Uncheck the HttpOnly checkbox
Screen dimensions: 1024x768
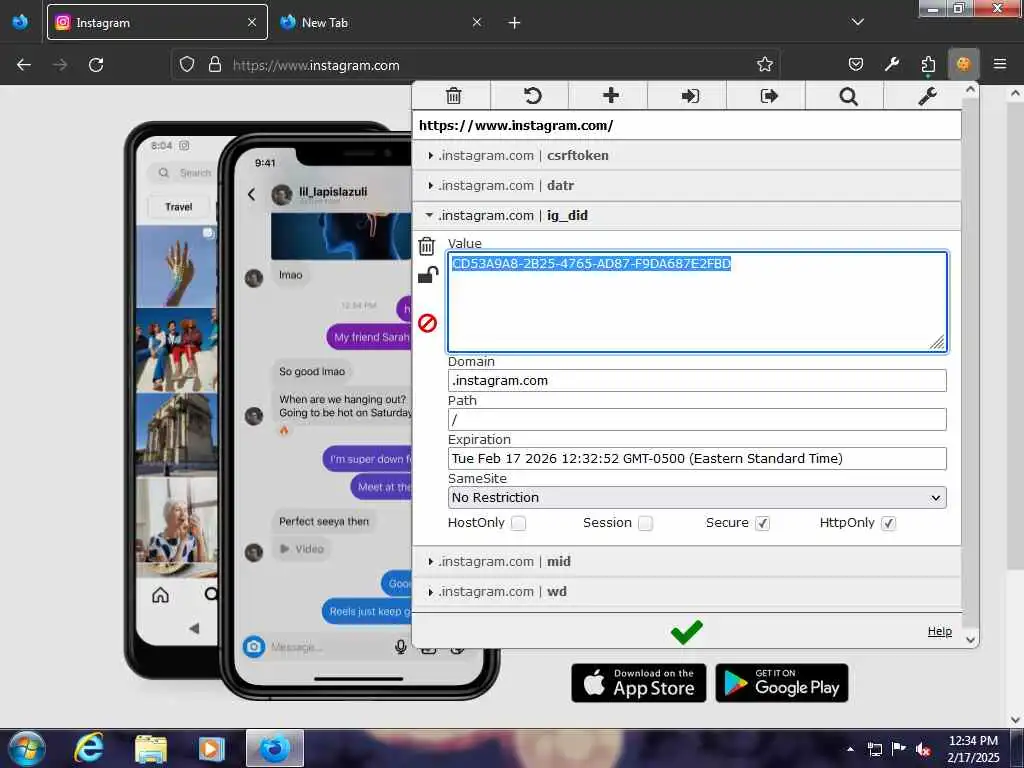tap(888, 523)
